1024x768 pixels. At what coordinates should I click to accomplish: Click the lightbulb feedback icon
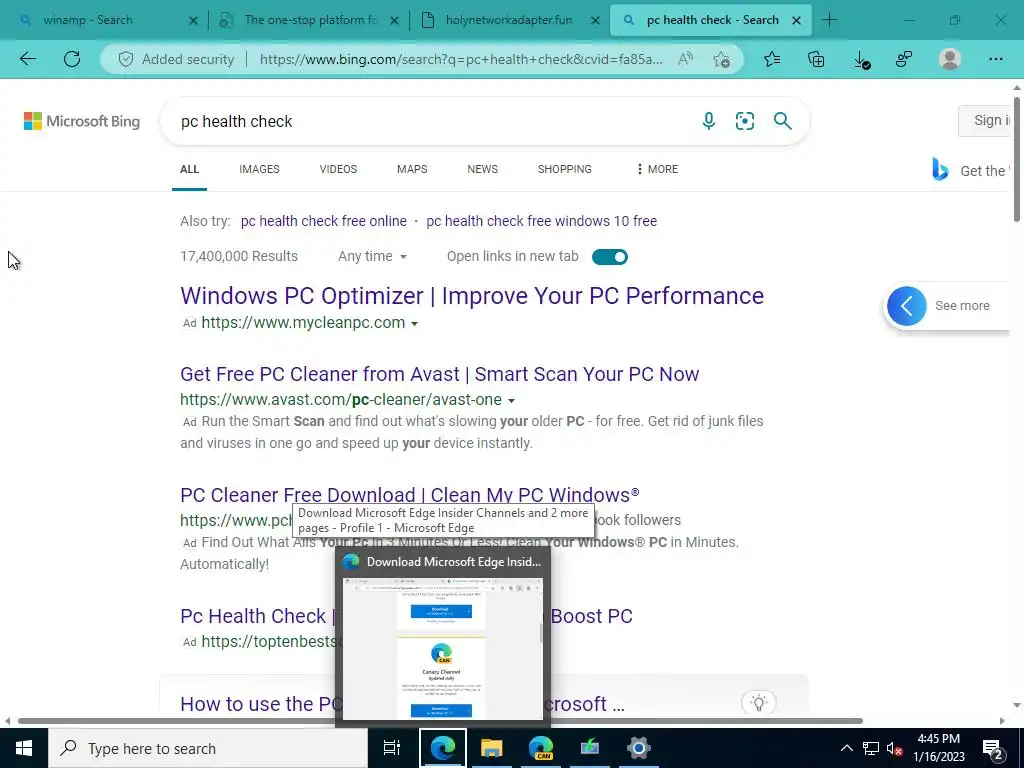click(x=758, y=703)
